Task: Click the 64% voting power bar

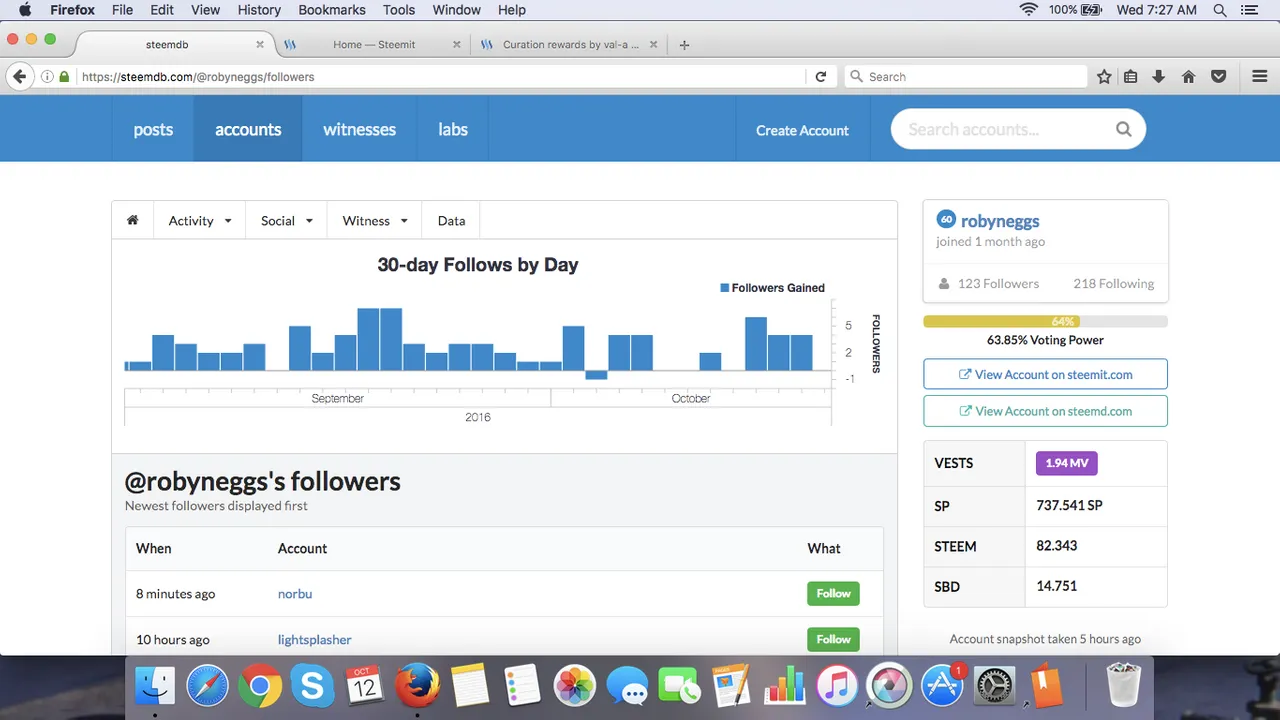Action: pos(1045,322)
